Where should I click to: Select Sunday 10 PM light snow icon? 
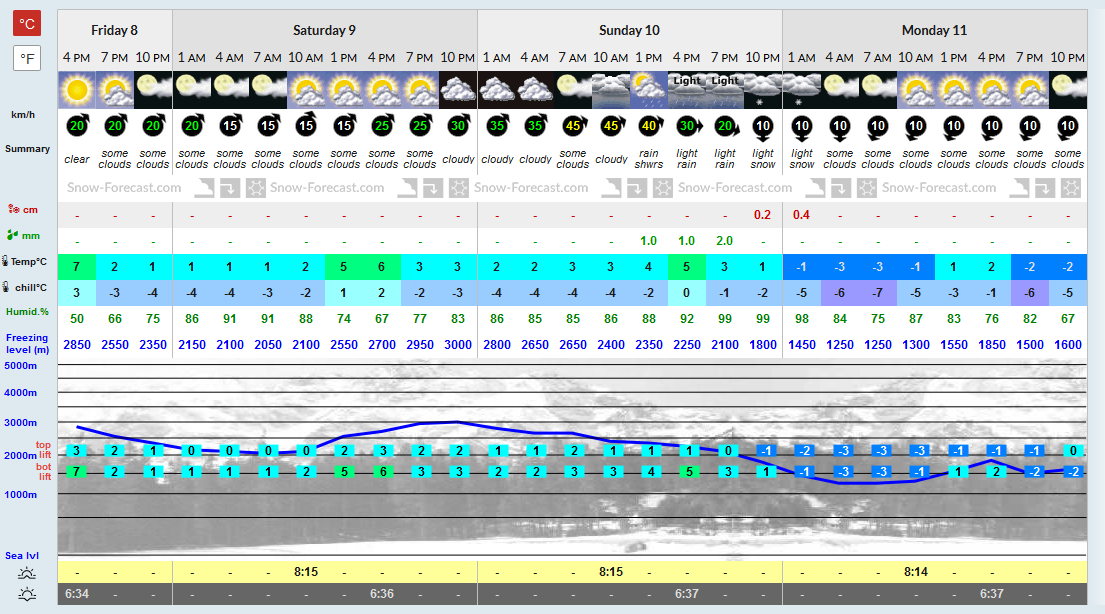(763, 90)
